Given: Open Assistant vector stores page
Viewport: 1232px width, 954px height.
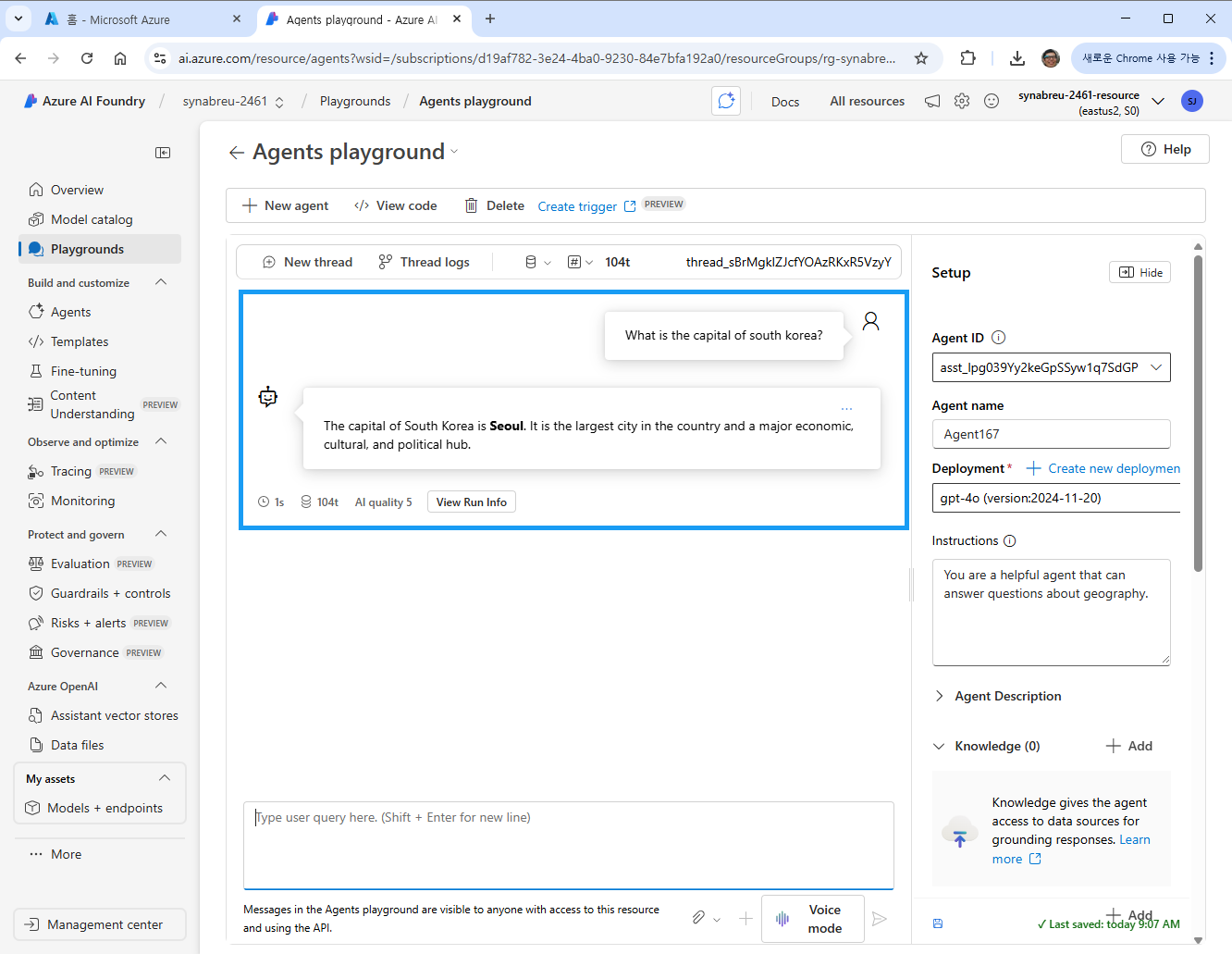Looking at the screenshot, I should 100,715.
